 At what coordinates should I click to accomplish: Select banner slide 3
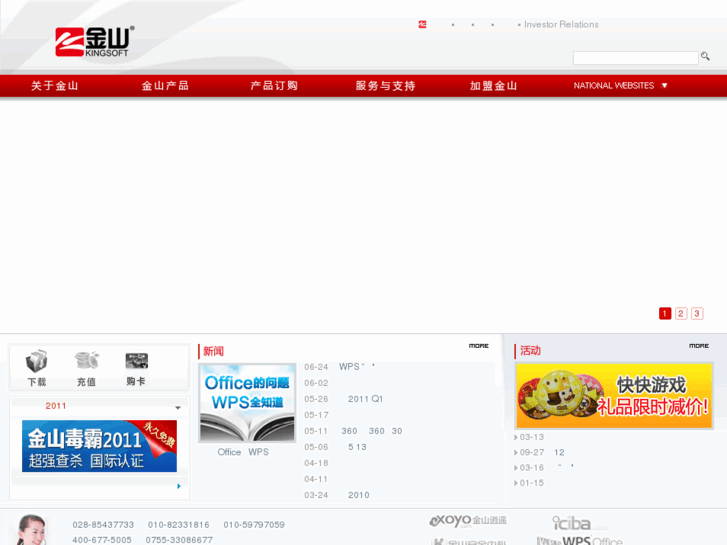coord(697,314)
